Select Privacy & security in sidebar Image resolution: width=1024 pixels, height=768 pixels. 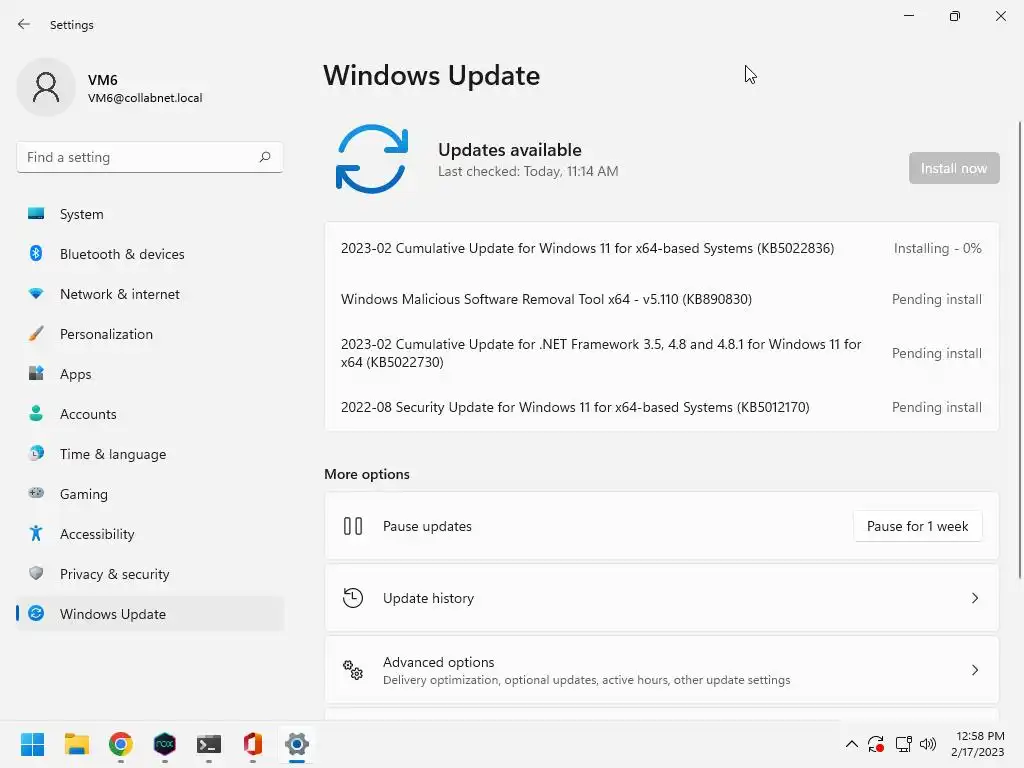tap(150, 574)
